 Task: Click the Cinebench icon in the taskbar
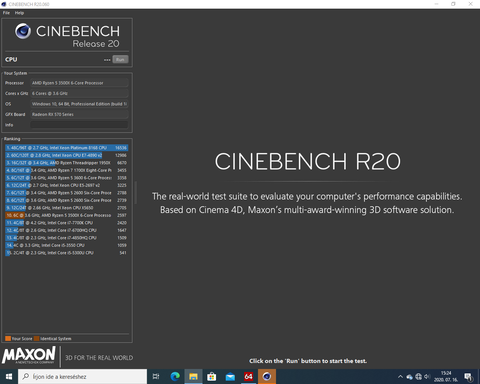267,377
